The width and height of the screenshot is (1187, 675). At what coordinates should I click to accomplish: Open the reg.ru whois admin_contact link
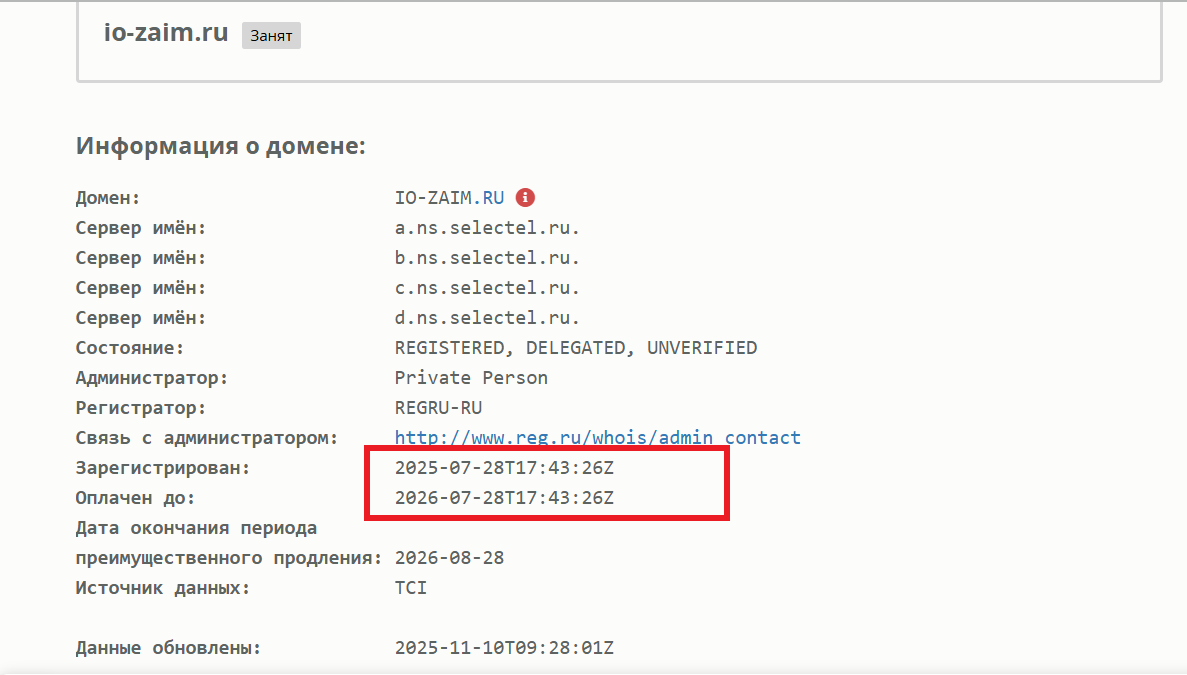(x=597, y=438)
